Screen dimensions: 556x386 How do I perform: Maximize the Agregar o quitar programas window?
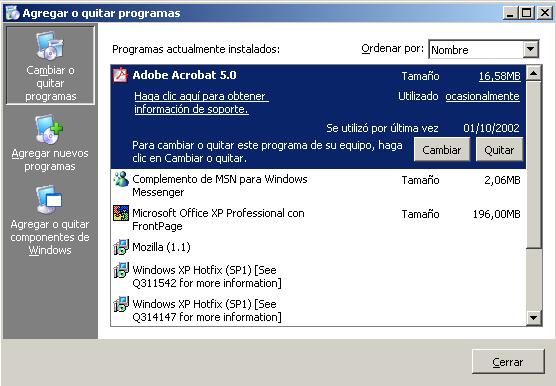click(x=527, y=13)
